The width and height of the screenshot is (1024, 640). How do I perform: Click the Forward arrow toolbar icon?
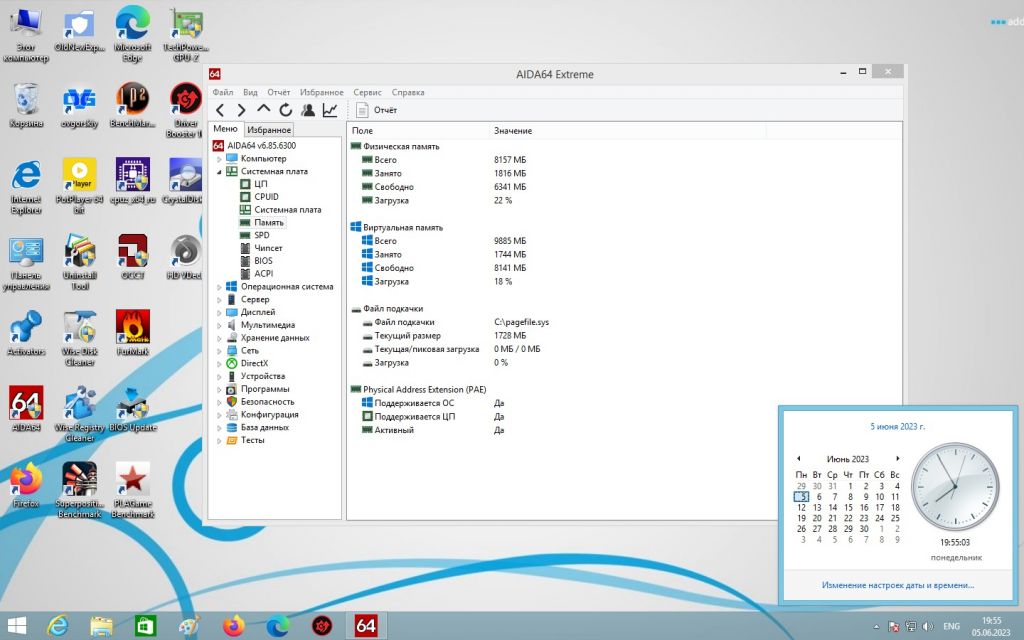tap(242, 110)
